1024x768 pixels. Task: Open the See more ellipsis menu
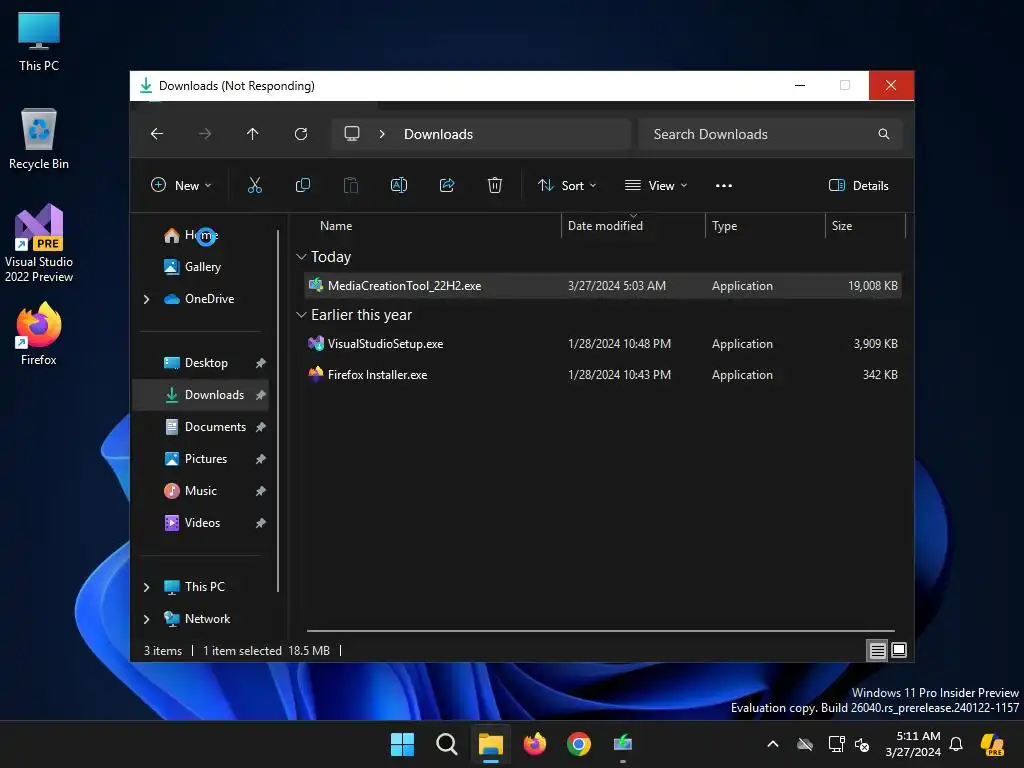tap(724, 185)
